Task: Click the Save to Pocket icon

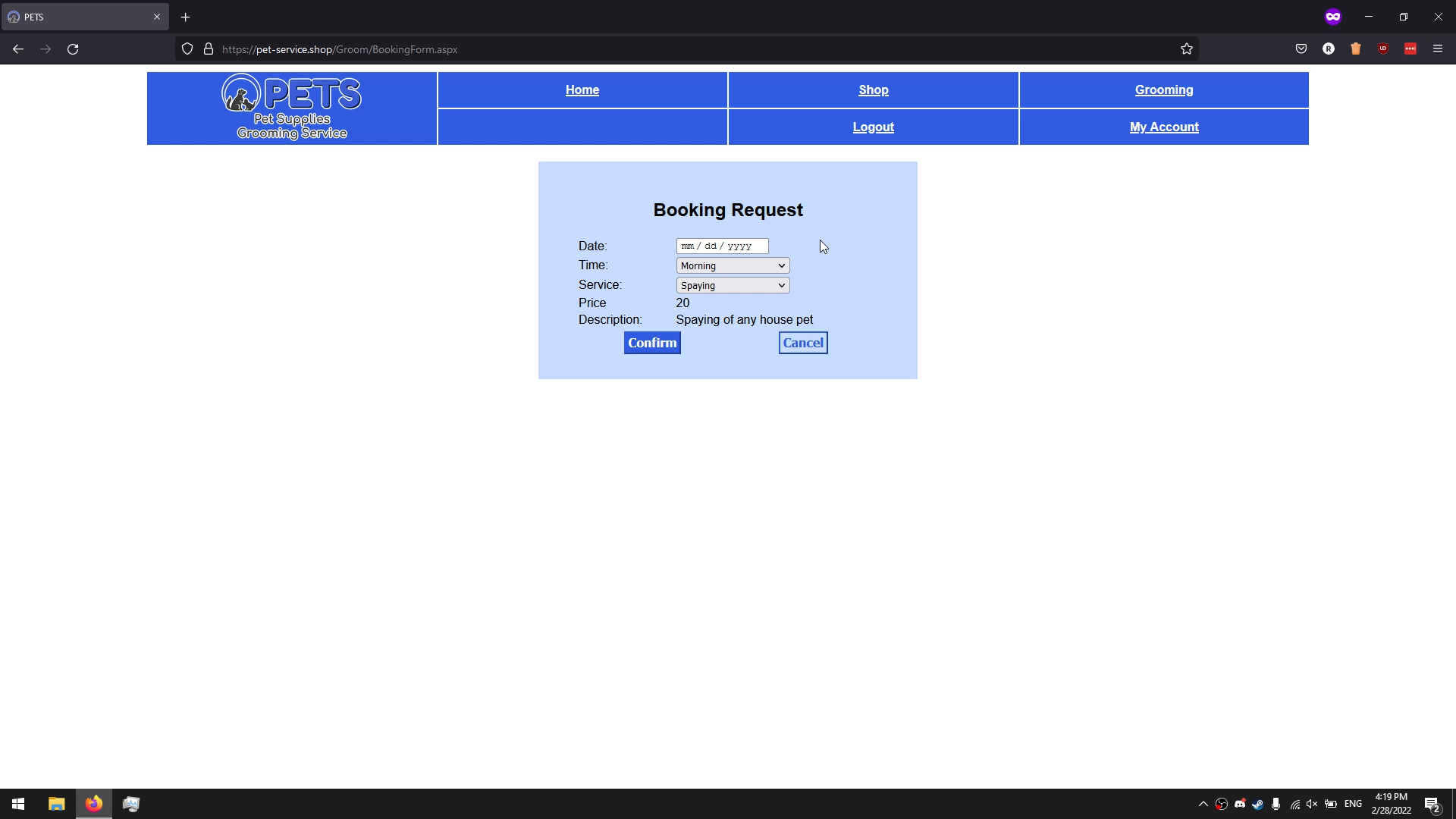Action: tap(1301, 49)
